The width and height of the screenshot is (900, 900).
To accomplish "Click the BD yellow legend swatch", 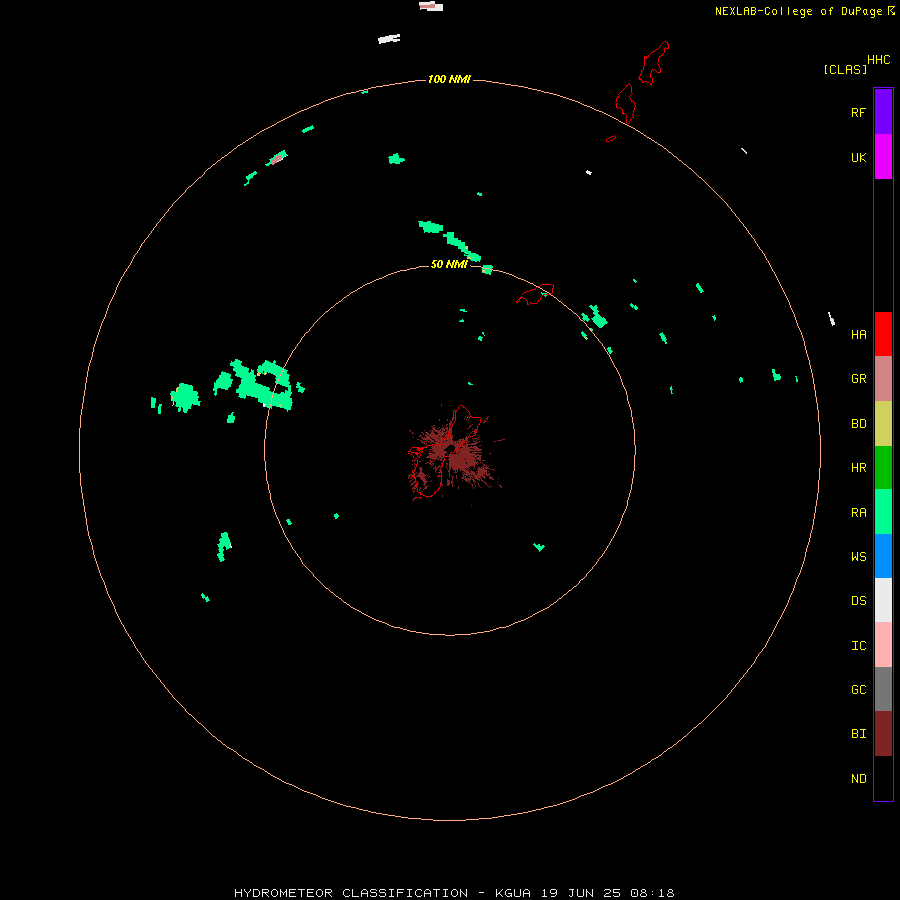I will [883, 423].
